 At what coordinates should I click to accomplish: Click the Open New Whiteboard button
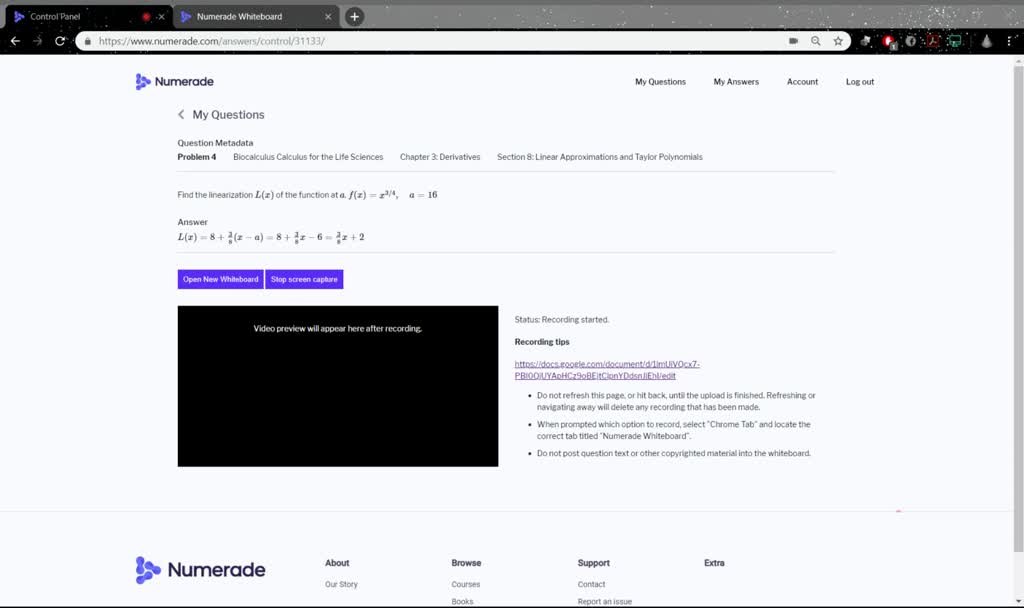click(x=220, y=279)
